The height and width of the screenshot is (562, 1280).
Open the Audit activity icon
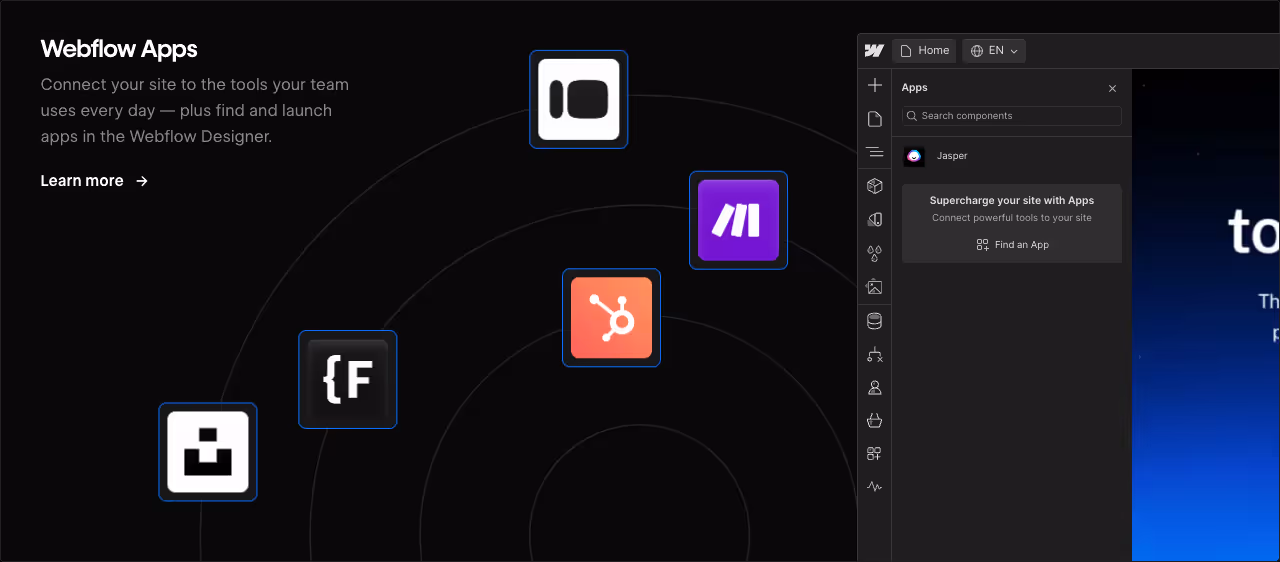pyautogui.click(x=875, y=487)
